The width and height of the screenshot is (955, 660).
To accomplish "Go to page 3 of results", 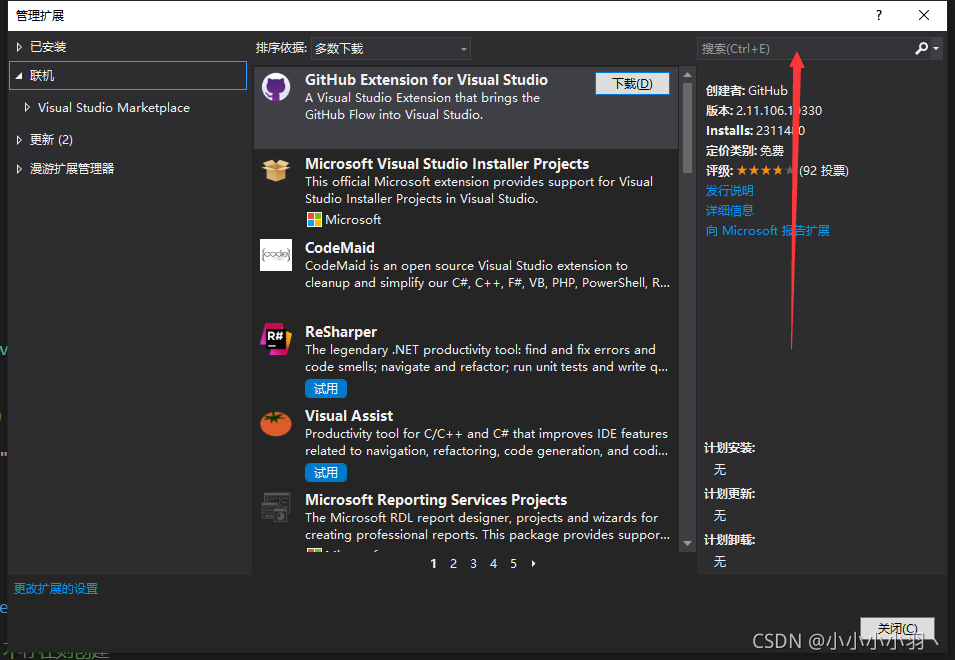I will 473,563.
